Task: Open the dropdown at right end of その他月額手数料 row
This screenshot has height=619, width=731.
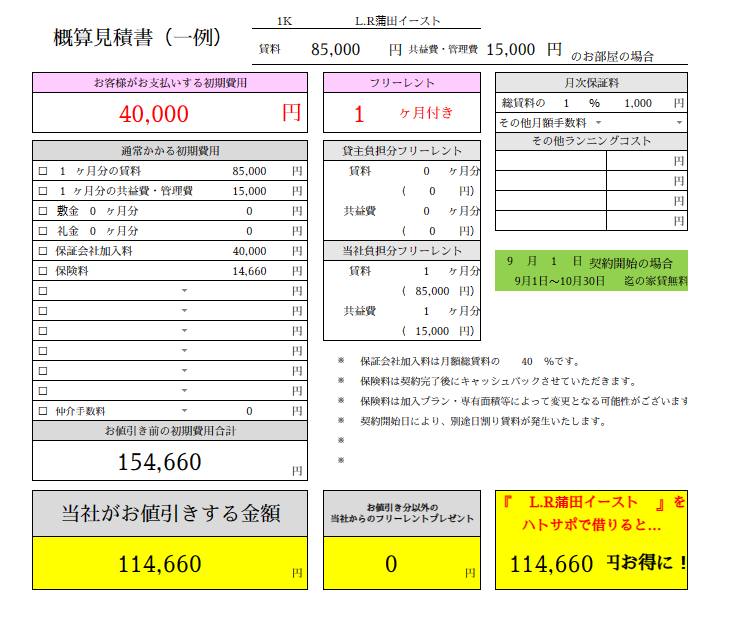Action: pyautogui.click(x=679, y=123)
